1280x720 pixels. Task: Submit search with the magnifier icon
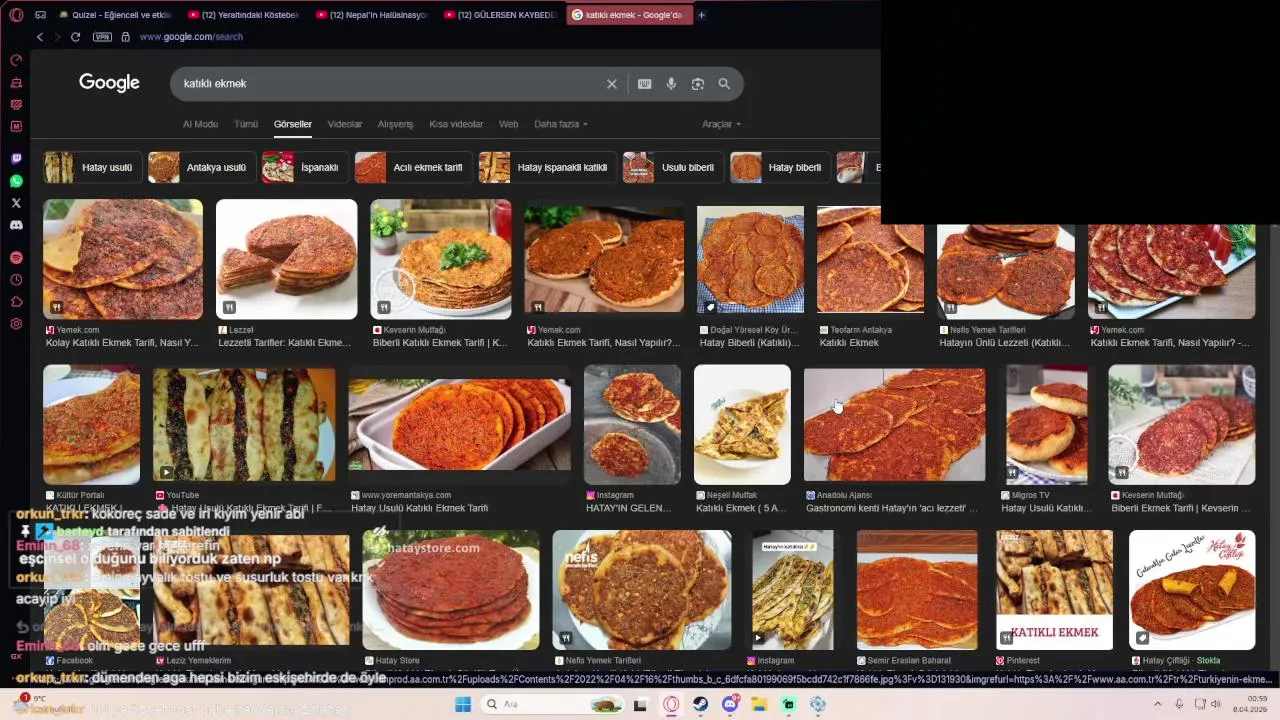[x=724, y=84]
